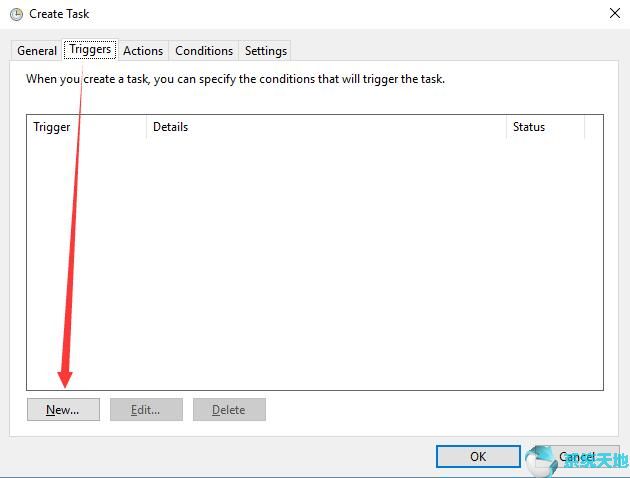Click the disabled Delete button

point(229,409)
